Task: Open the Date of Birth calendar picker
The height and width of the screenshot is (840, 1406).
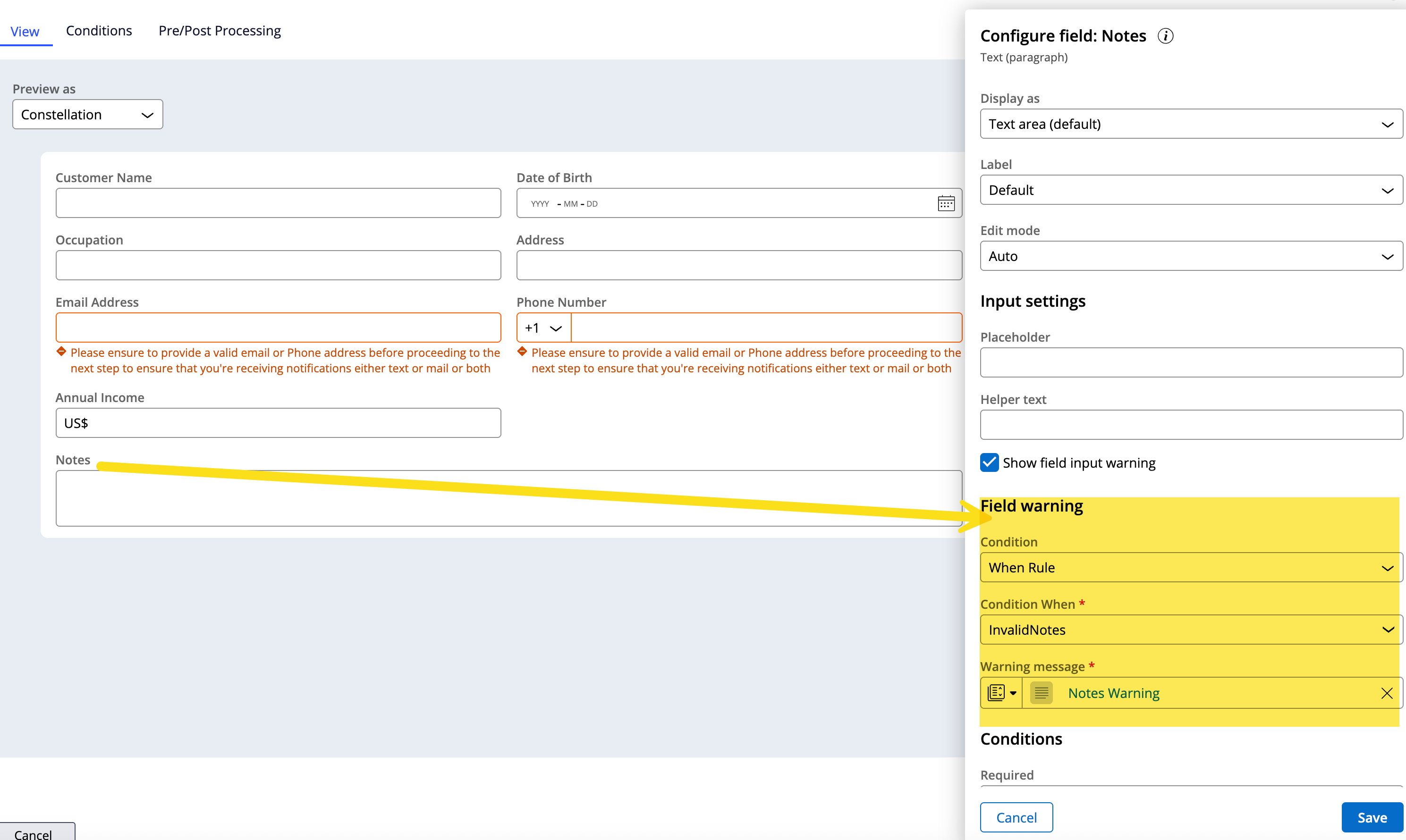Action: [x=946, y=203]
